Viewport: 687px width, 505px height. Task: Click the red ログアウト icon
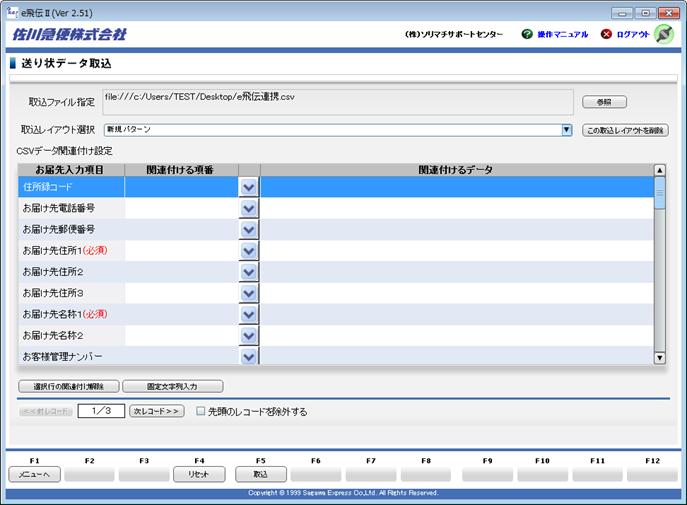point(606,34)
